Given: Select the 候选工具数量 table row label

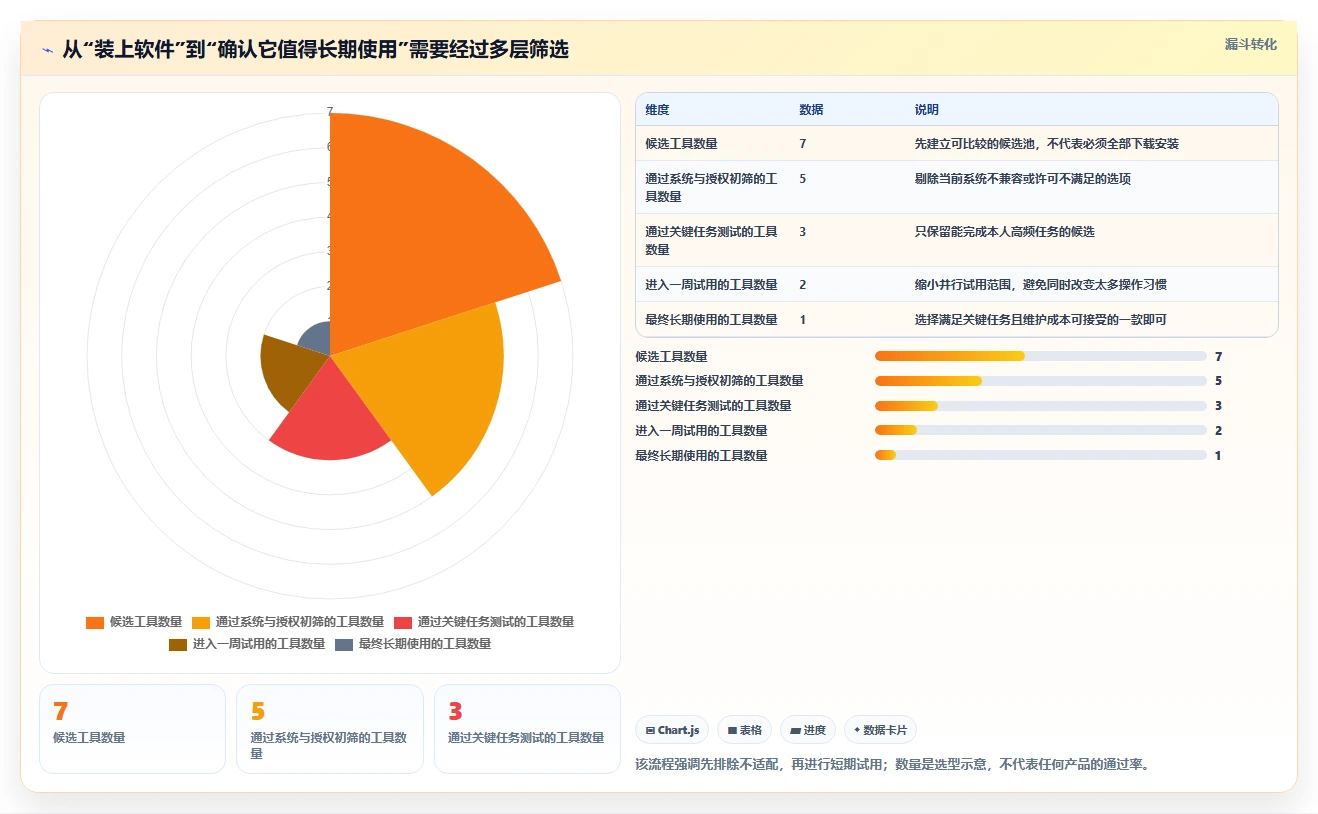Looking at the screenshot, I should point(681,144).
